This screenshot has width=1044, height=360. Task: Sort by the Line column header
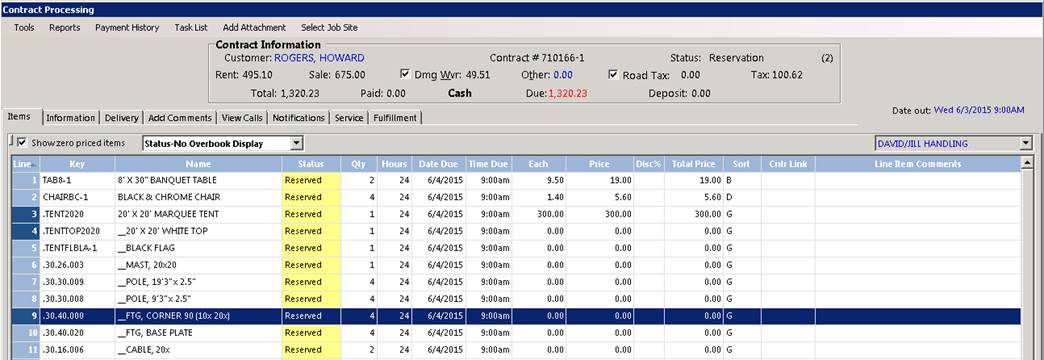[26, 164]
